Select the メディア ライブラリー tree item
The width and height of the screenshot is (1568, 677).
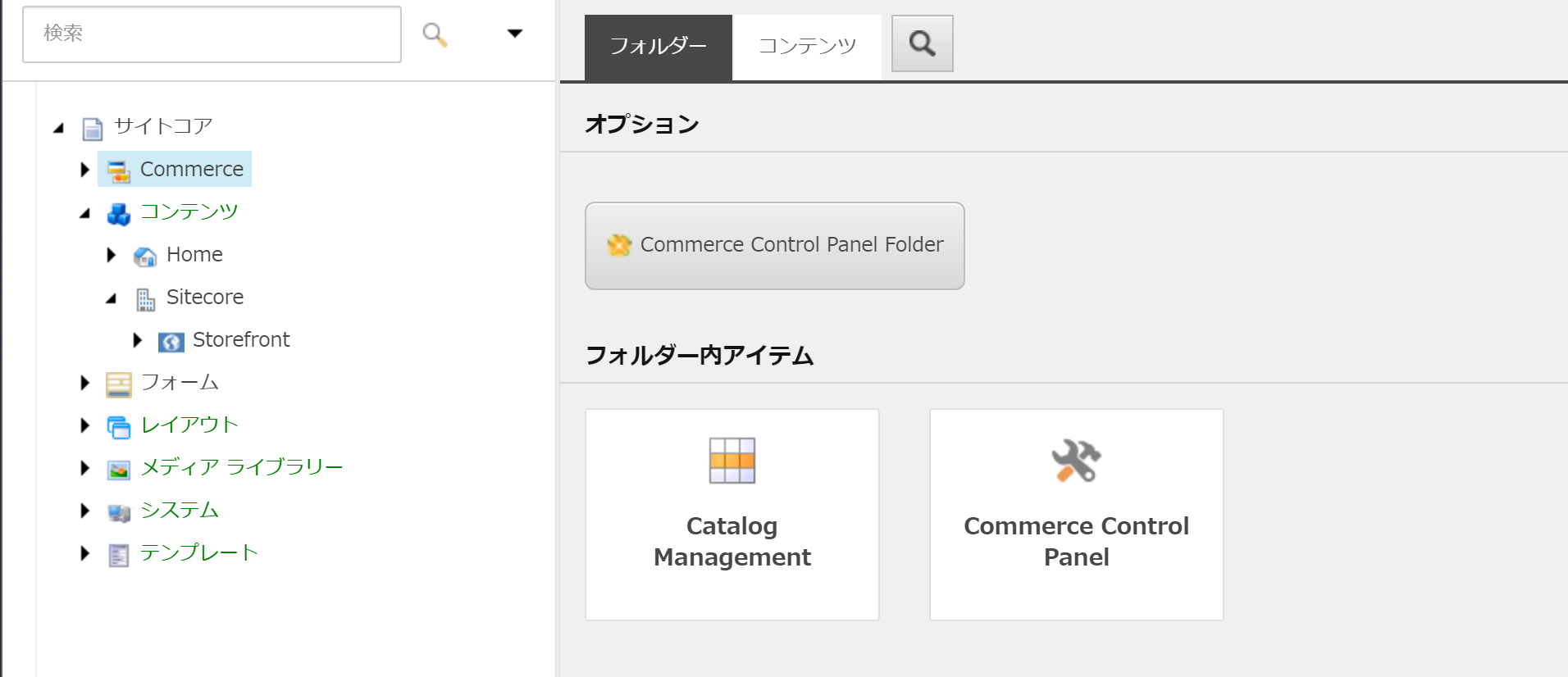[x=242, y=467]
